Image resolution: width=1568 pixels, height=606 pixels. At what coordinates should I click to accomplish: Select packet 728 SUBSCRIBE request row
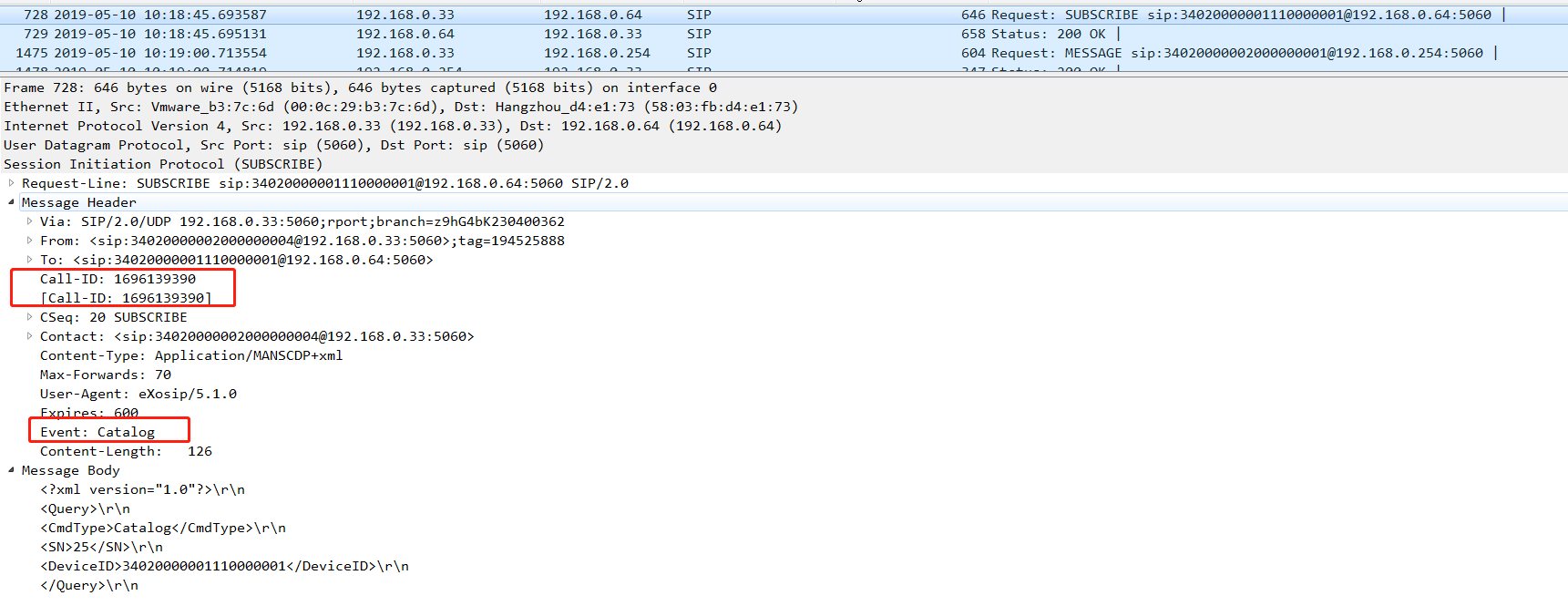tap(784, 15)
